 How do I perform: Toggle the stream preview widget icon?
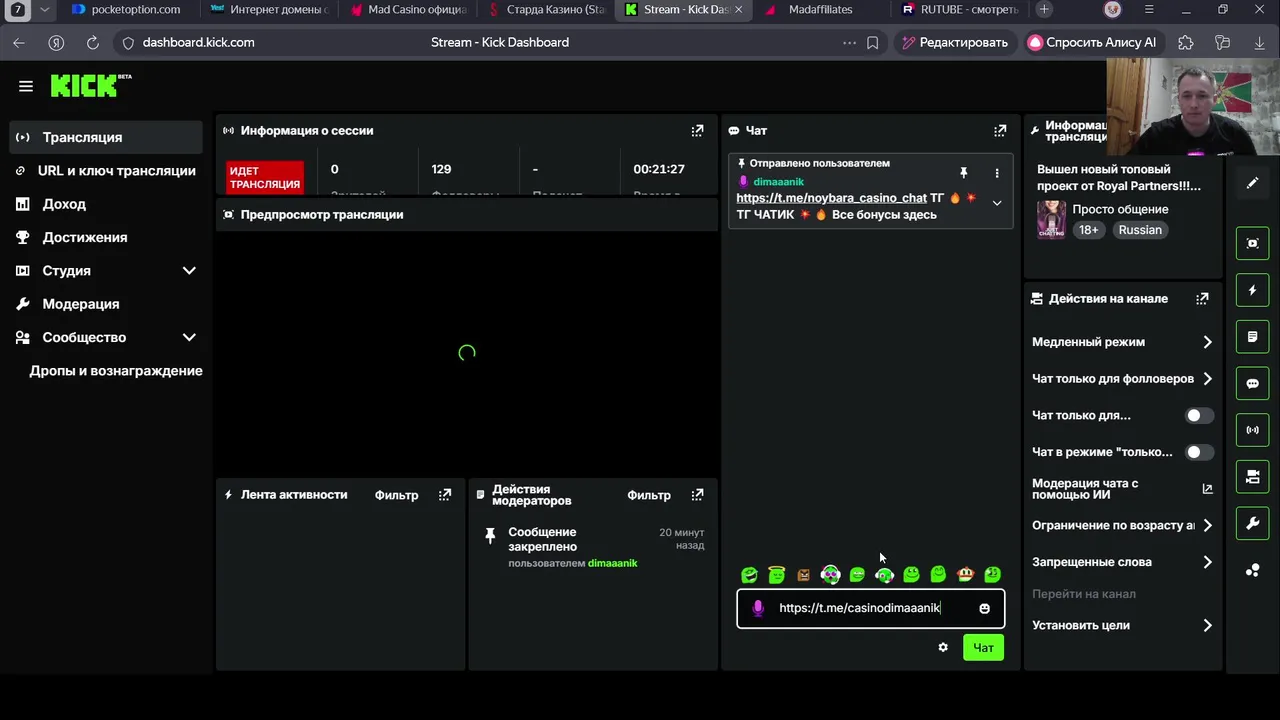pyautogui.click(x=1252, y=243)
